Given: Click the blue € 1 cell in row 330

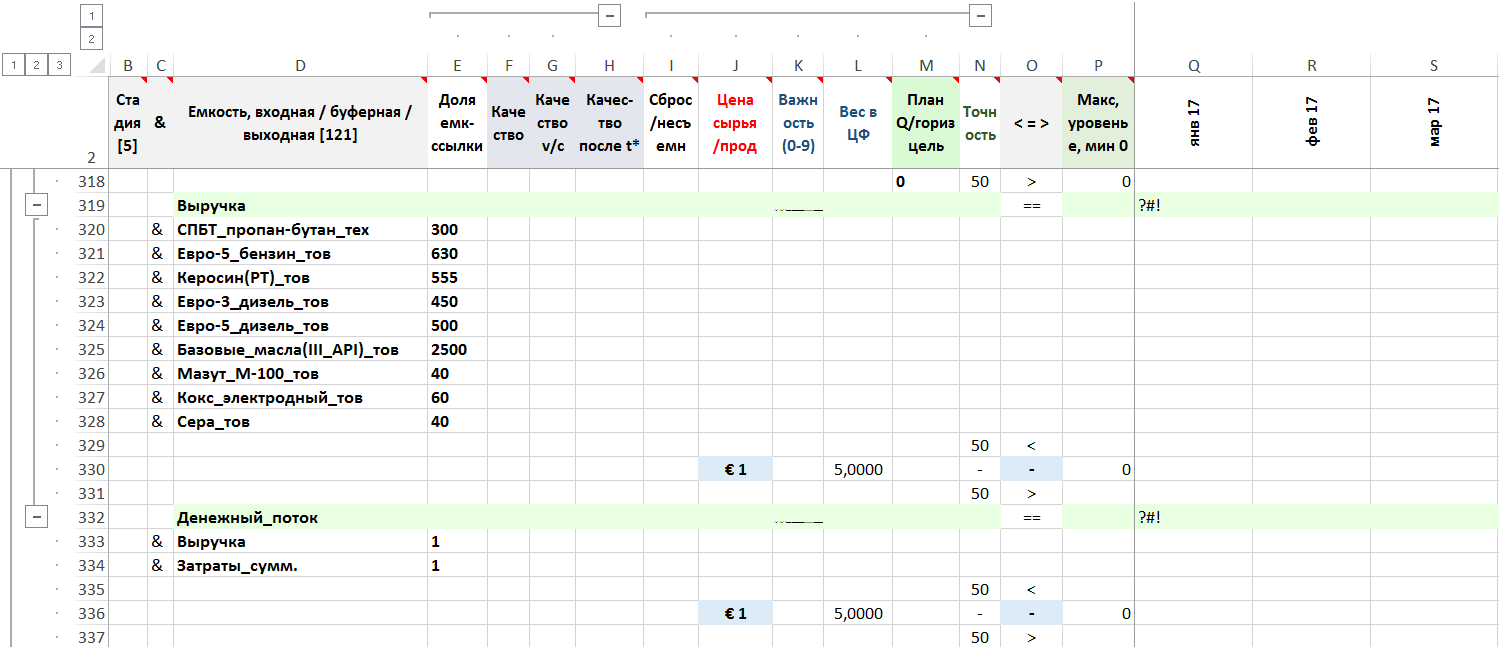Looking at the screenshot, I should [735, 470].
